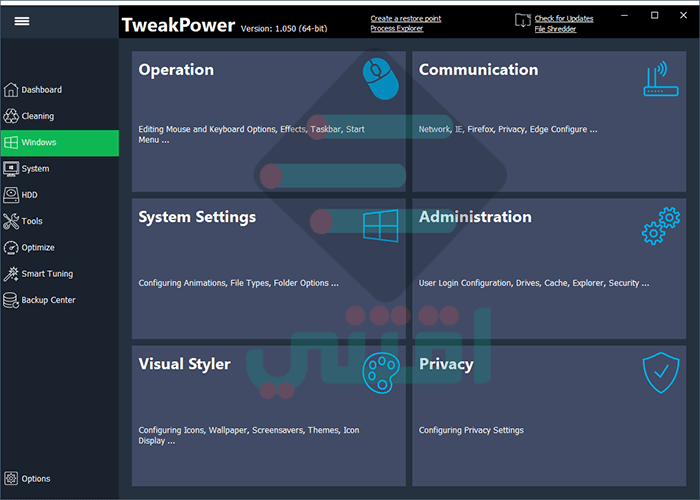Click the TweakPower title text
Screen dimensions: 700x500
tap(178, 25)
